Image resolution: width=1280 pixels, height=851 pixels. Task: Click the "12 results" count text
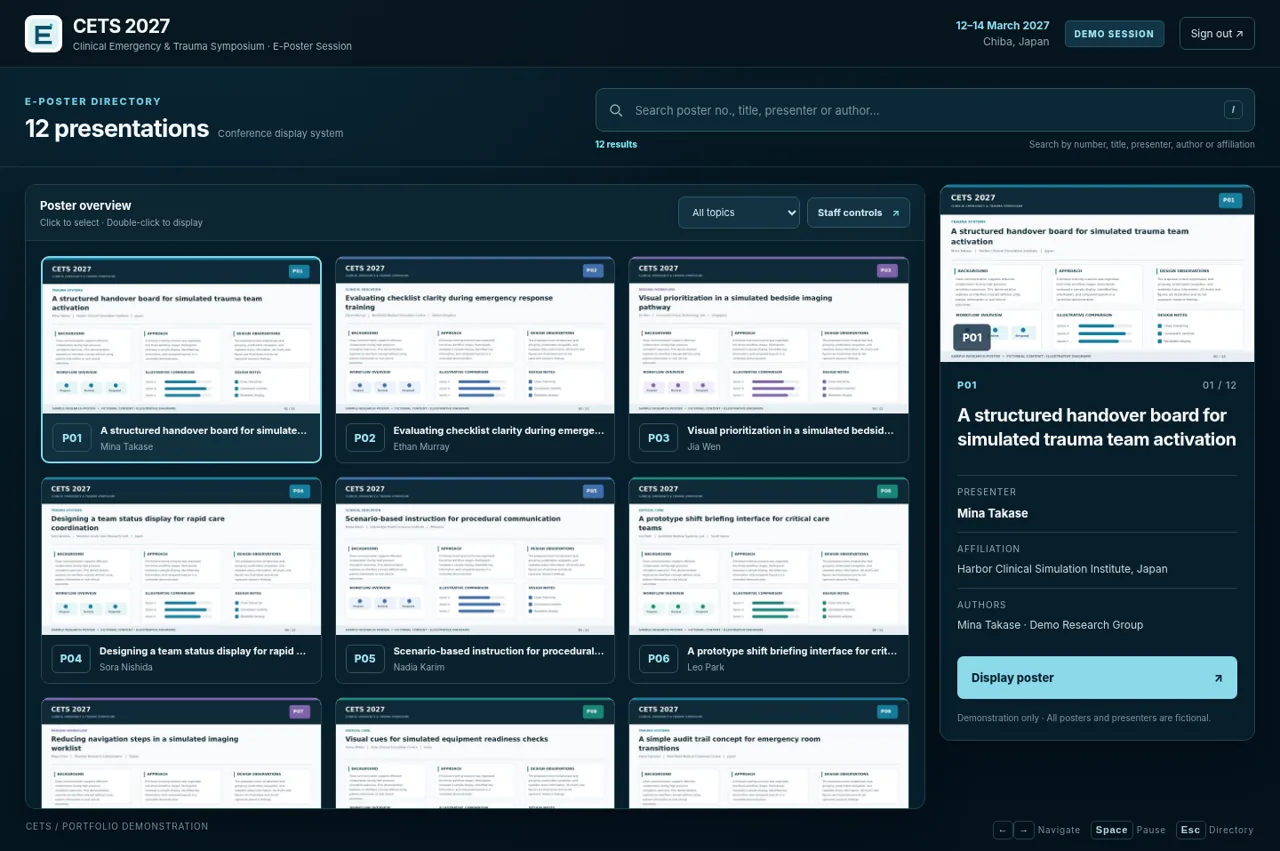pyautogui.click(x=616, y=145)
